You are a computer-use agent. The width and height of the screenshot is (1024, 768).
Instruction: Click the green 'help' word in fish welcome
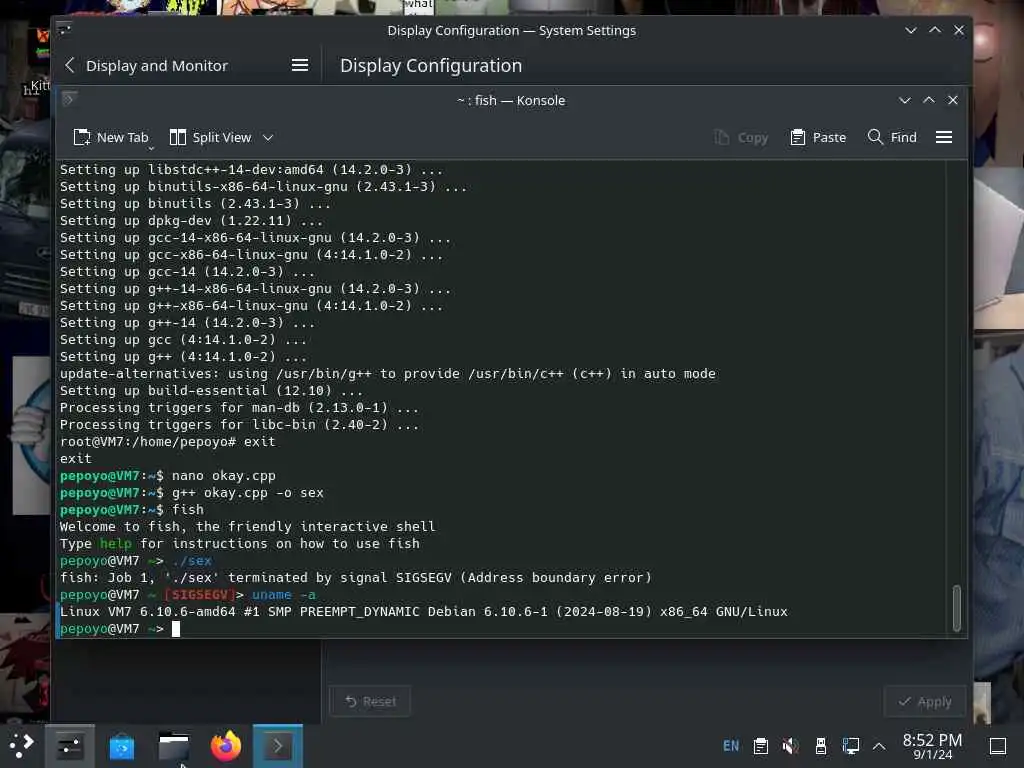point(116,543)
